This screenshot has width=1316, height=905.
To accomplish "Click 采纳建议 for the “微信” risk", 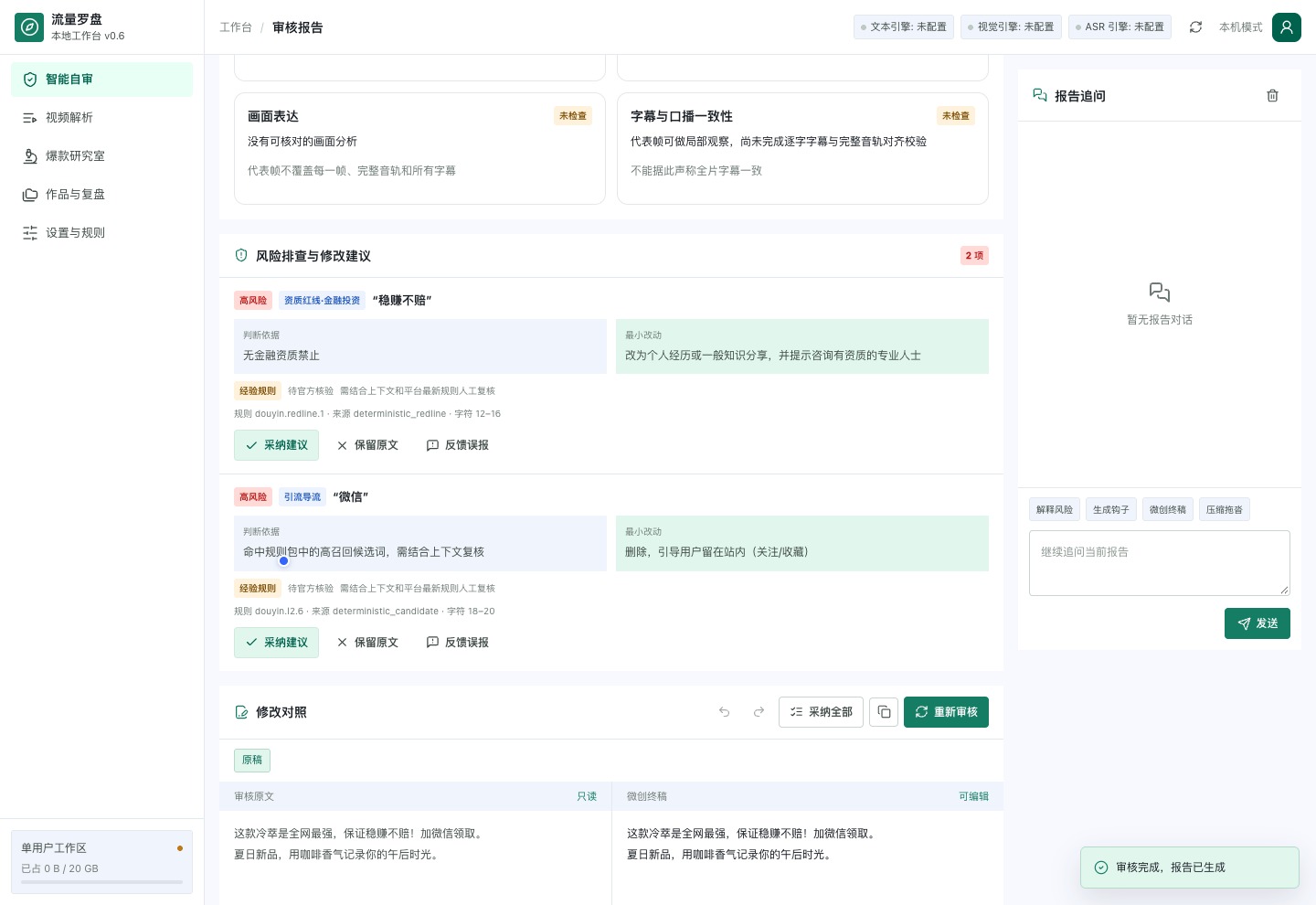I will pyautogui.click(x=276, y=643).
